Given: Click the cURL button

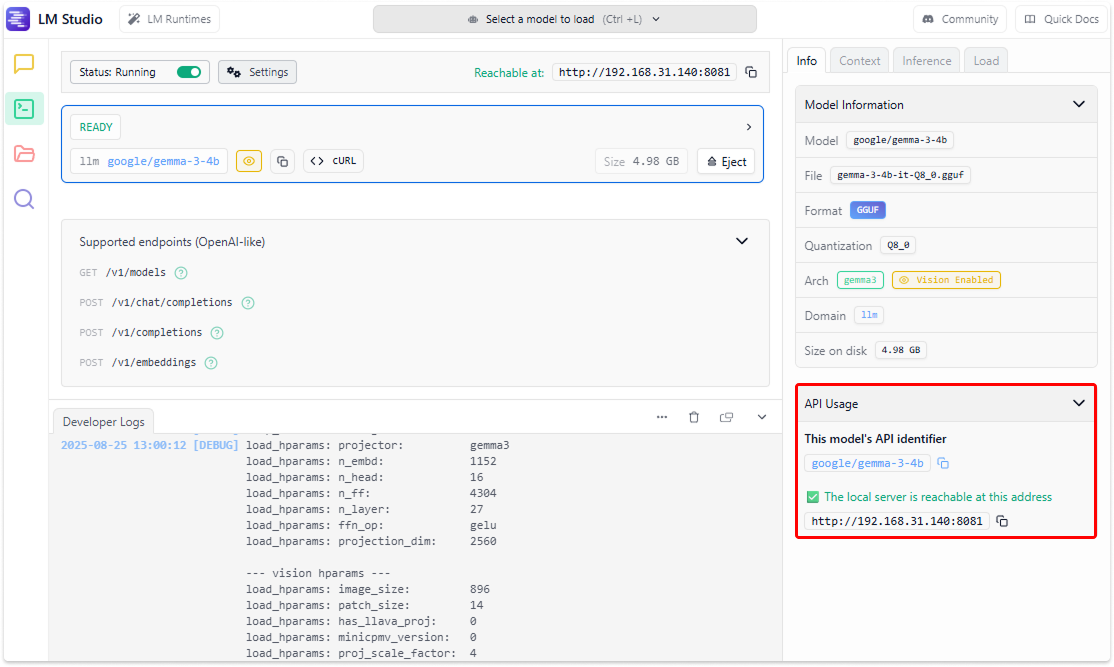Looking at the screenshot, I should click(x=334, y=161).
